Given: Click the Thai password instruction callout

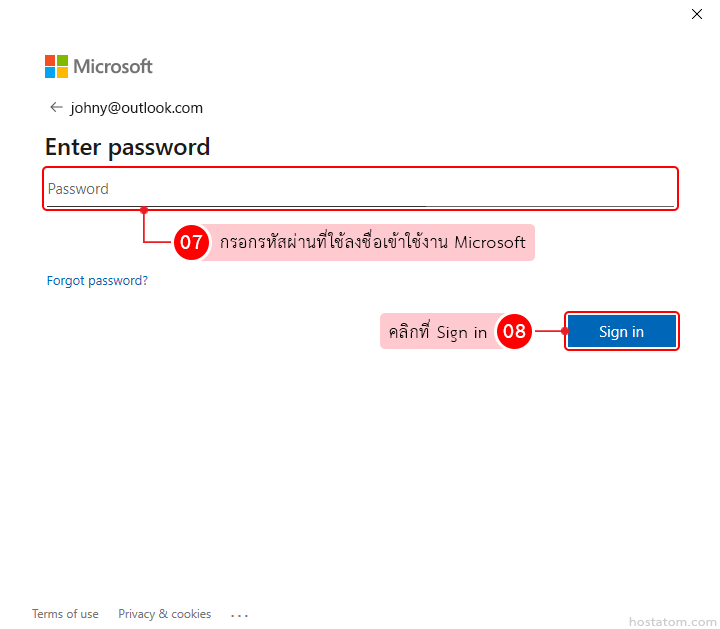Looking at the screenshot, I should 372,242.
